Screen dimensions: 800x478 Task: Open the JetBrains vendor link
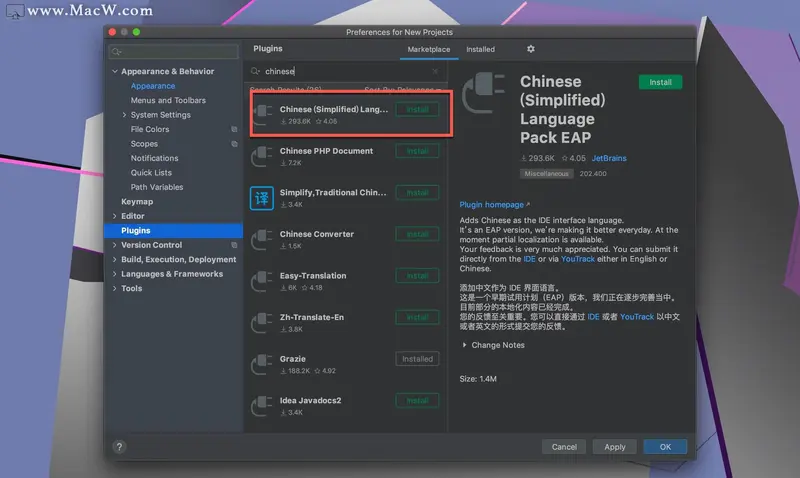tap(609, 158)
